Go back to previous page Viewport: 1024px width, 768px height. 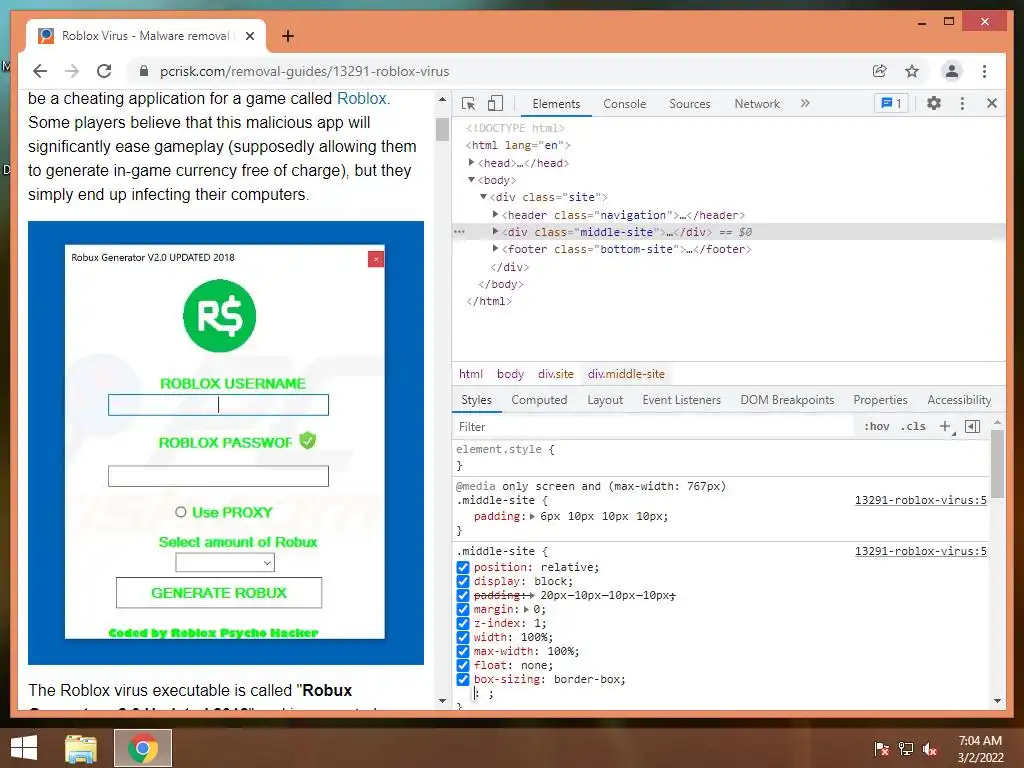pos(40,71)
